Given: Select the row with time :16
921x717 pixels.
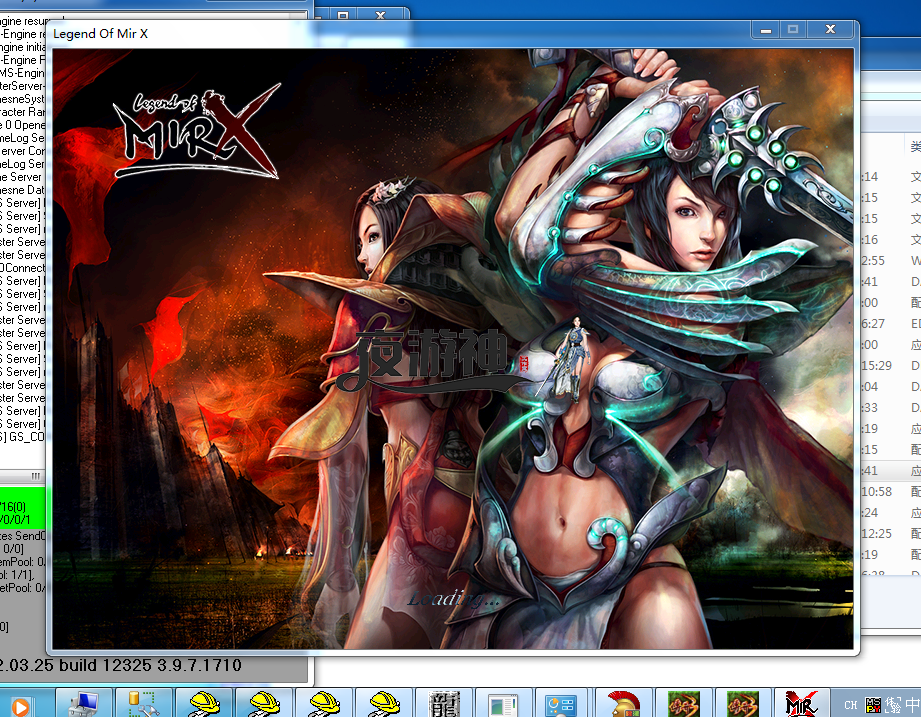Looking at the screenshot, I should coord(890,240).
